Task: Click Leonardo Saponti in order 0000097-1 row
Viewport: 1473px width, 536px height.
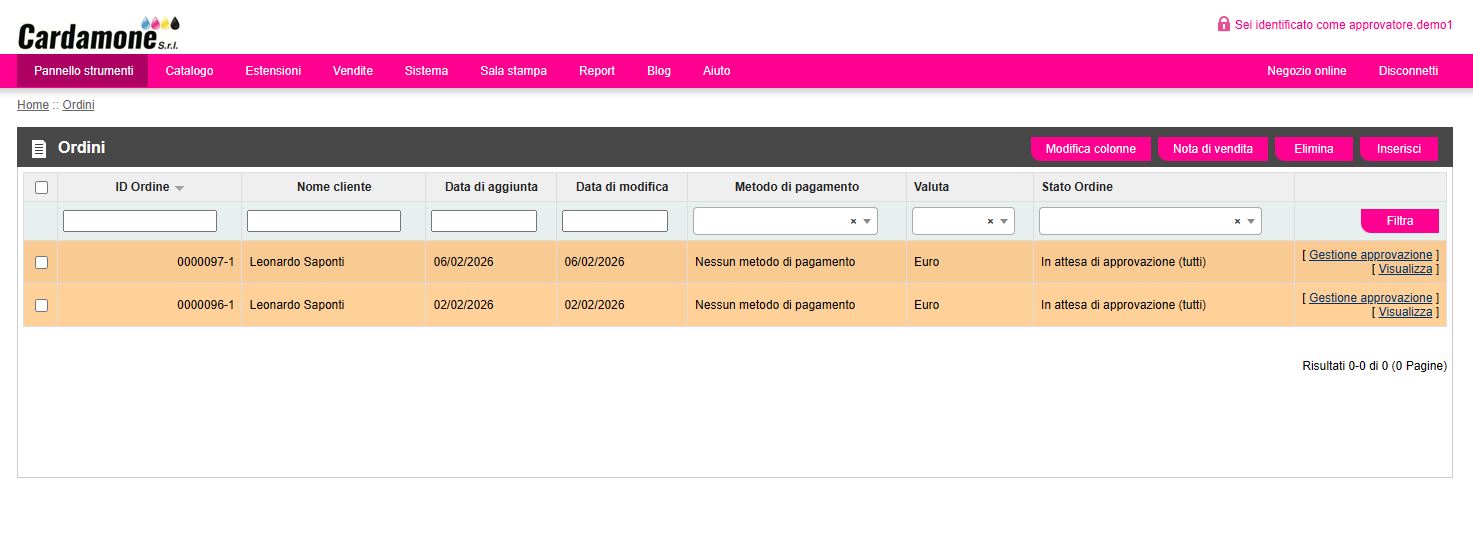Action: point(297,262)
